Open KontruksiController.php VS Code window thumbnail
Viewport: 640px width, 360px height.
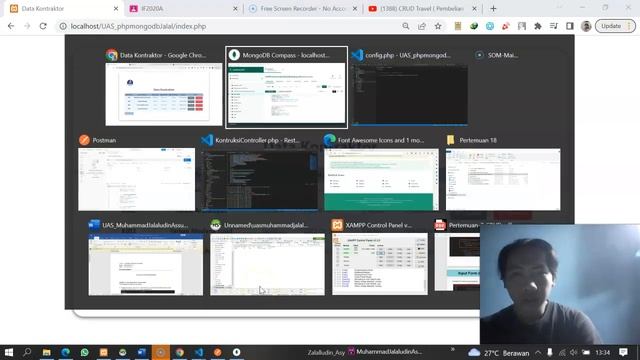point(260,179)
